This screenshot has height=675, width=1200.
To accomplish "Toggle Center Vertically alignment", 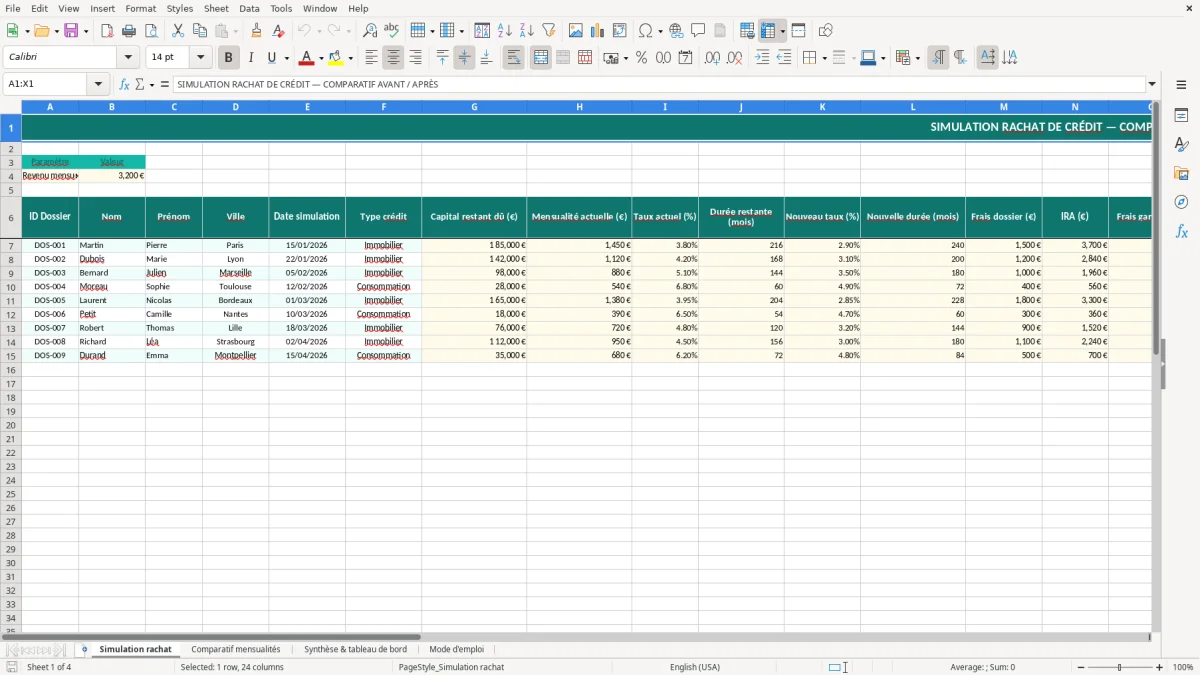I will click(464, 58).
